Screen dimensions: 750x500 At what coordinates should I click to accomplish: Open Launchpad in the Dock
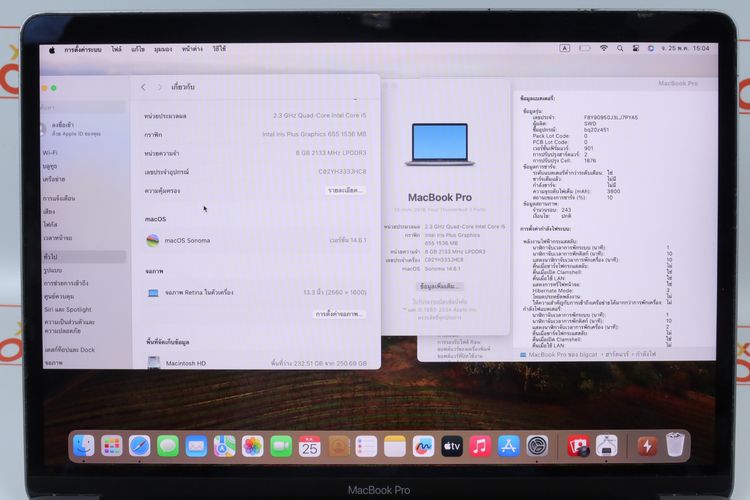pos(111,446)
